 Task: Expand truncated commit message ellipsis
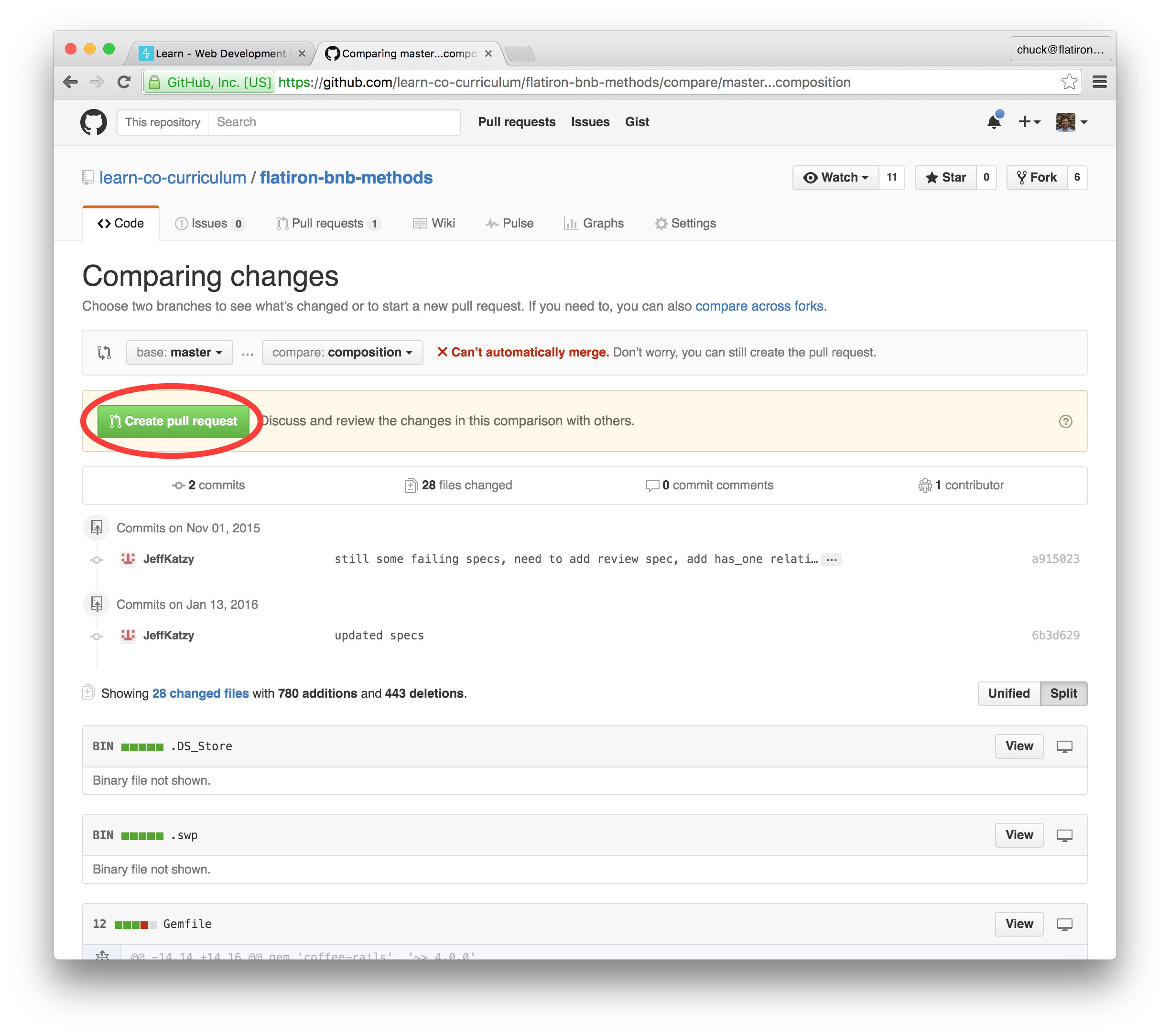pyautogui.click(x=831, y=559)
